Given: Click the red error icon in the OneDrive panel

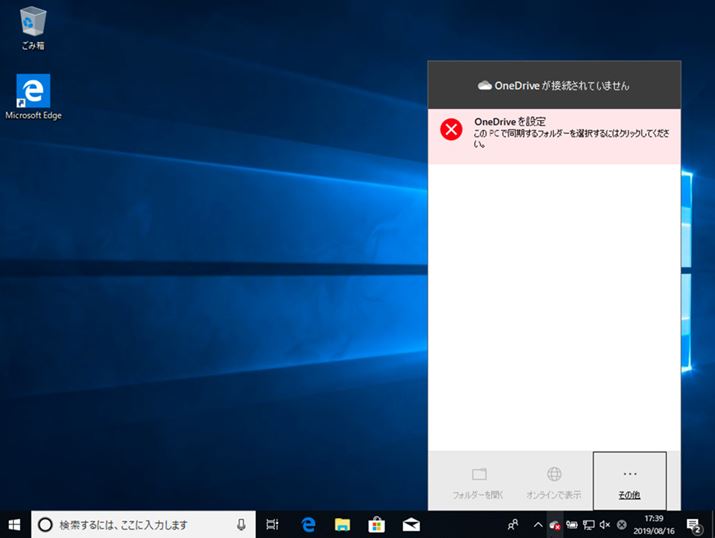Looking at the screenshot, I should [451, 129].
